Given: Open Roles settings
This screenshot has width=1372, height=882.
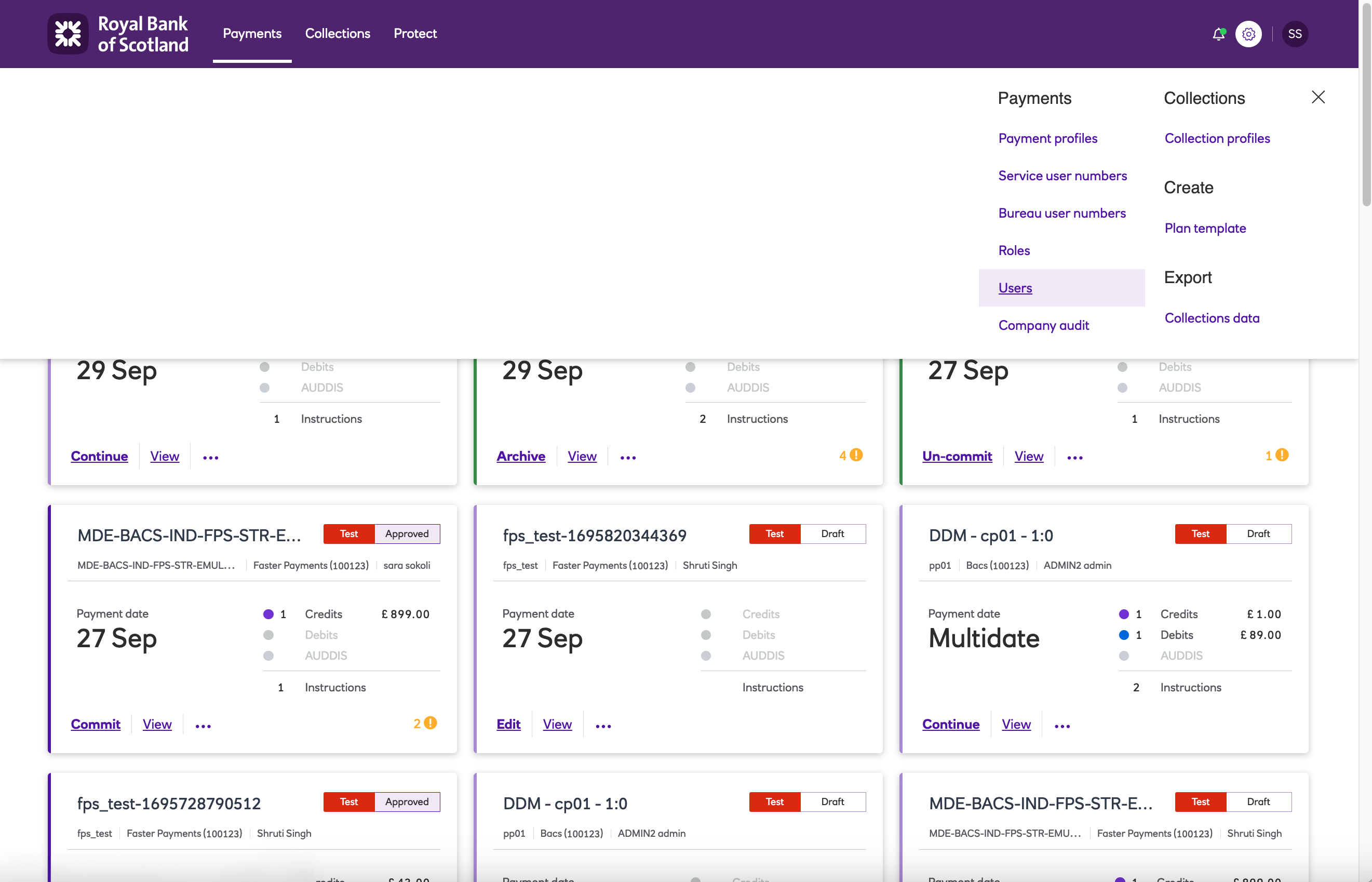Looking at the screenshot, I should coord(1014,250).
